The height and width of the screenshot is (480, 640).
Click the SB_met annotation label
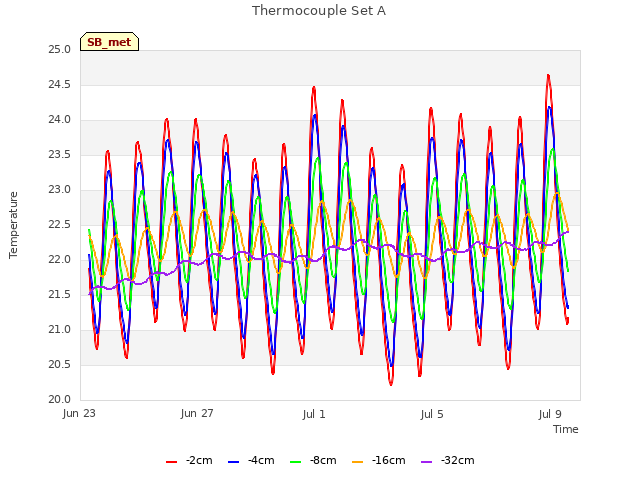pos(109,42)
